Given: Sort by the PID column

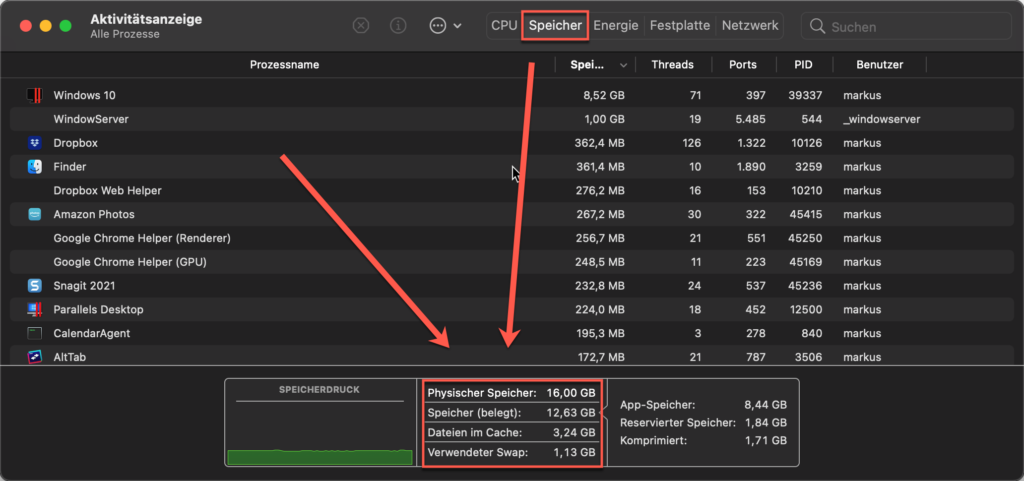Looking at the screenshot, I should 803,65.
